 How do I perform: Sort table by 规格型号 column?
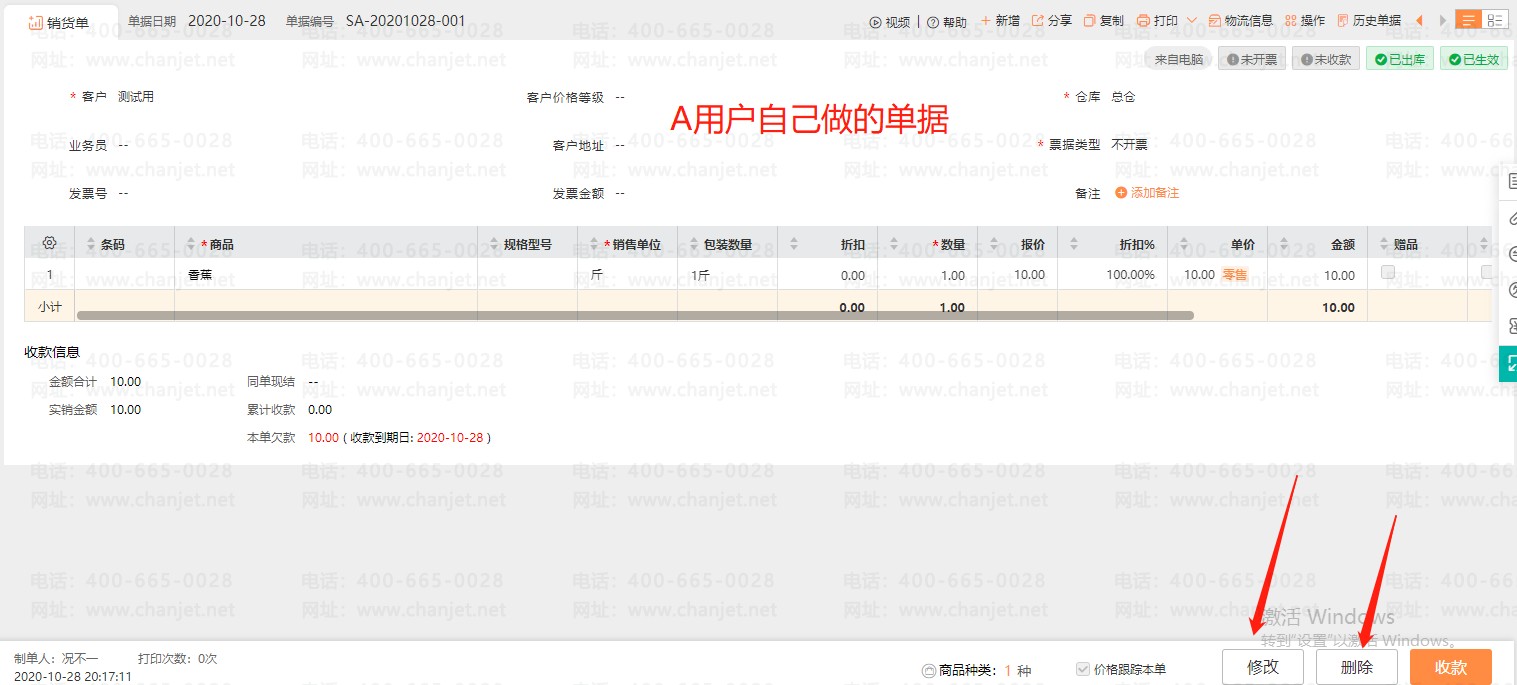(495, 245)
